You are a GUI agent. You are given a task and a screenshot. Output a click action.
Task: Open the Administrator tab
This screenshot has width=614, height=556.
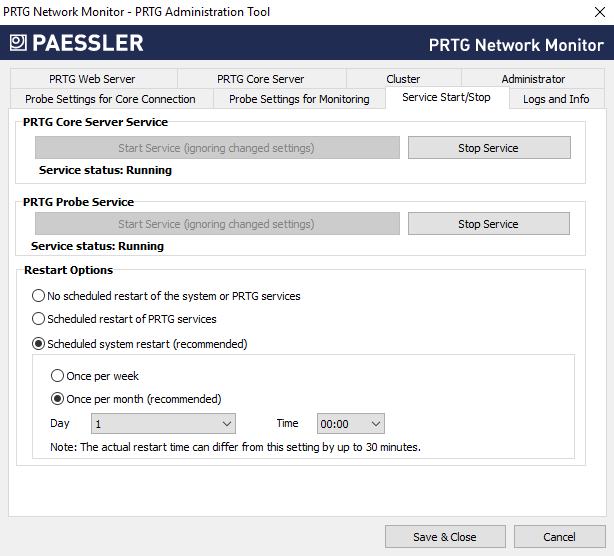(533, 79)
